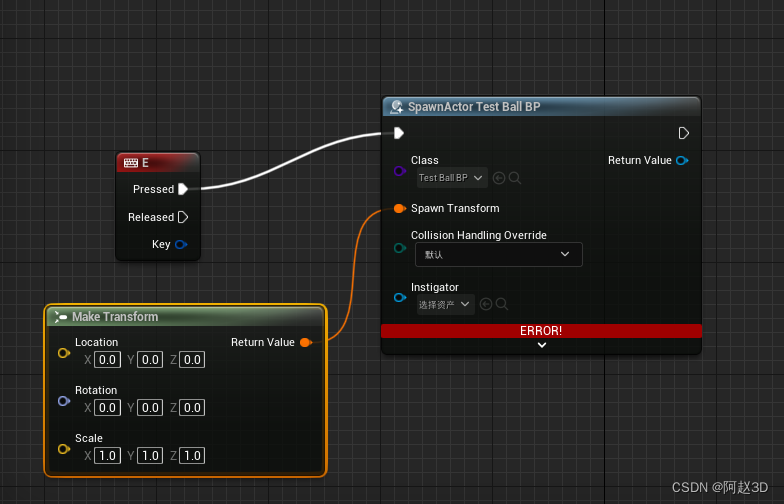Click the use selected arrow beside Instigator
Screen dimensions: 784x504
click(486, 304)
